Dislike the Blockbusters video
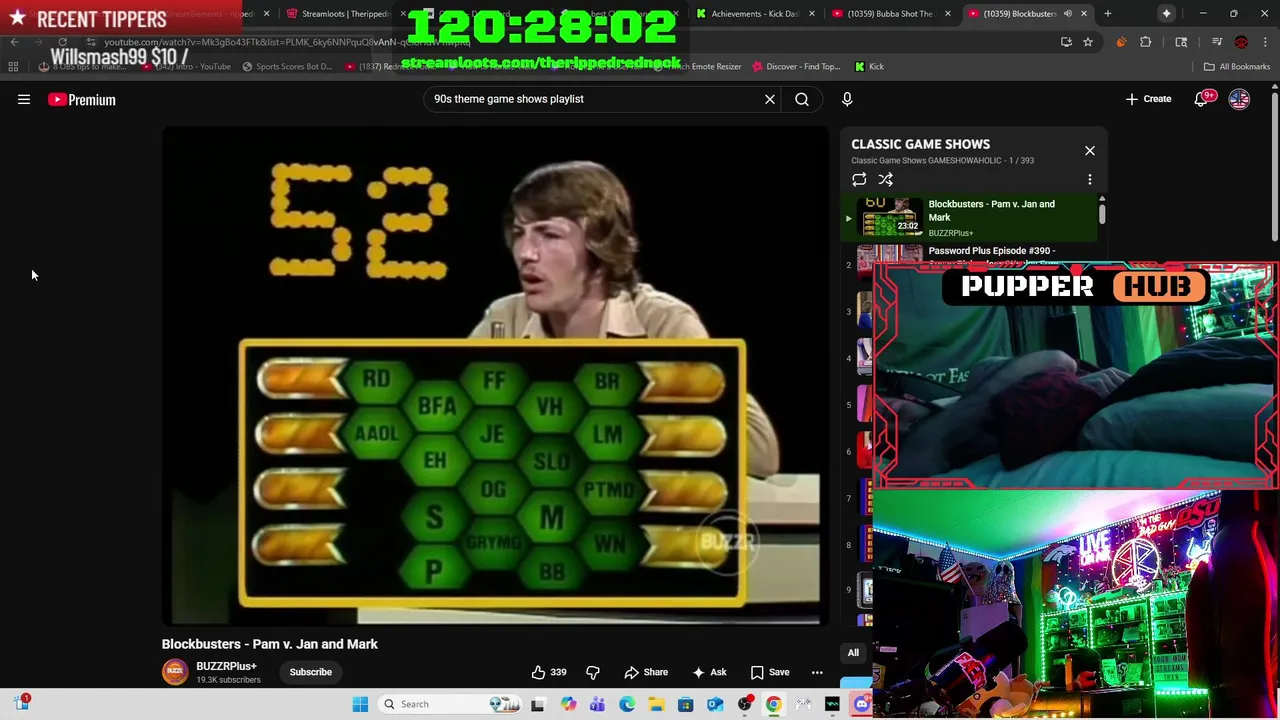Image resolution: width=1280 pixels, height=720 pixels. tap(593, 672)
